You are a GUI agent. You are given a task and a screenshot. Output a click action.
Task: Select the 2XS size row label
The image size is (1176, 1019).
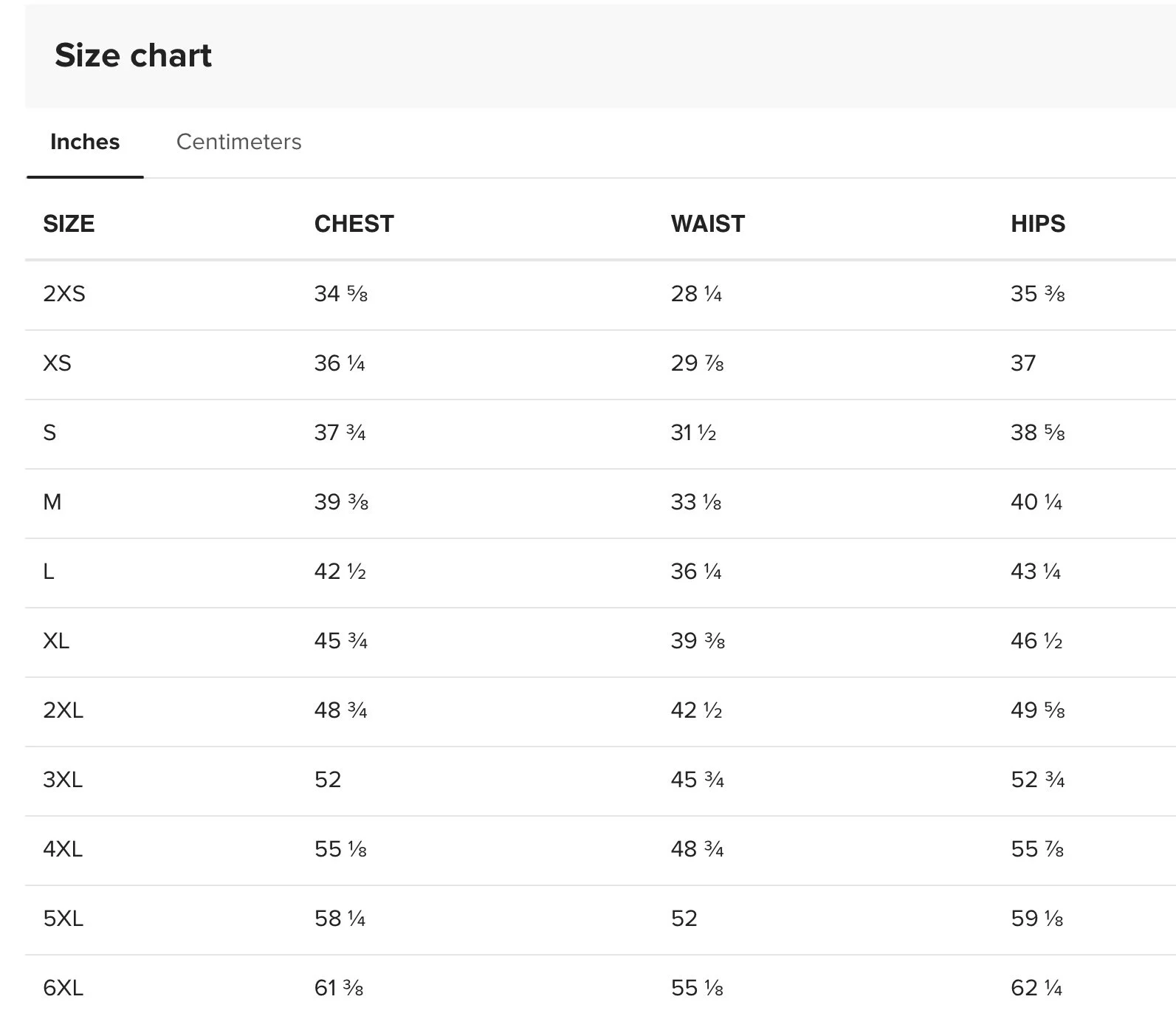pos(64,294)
